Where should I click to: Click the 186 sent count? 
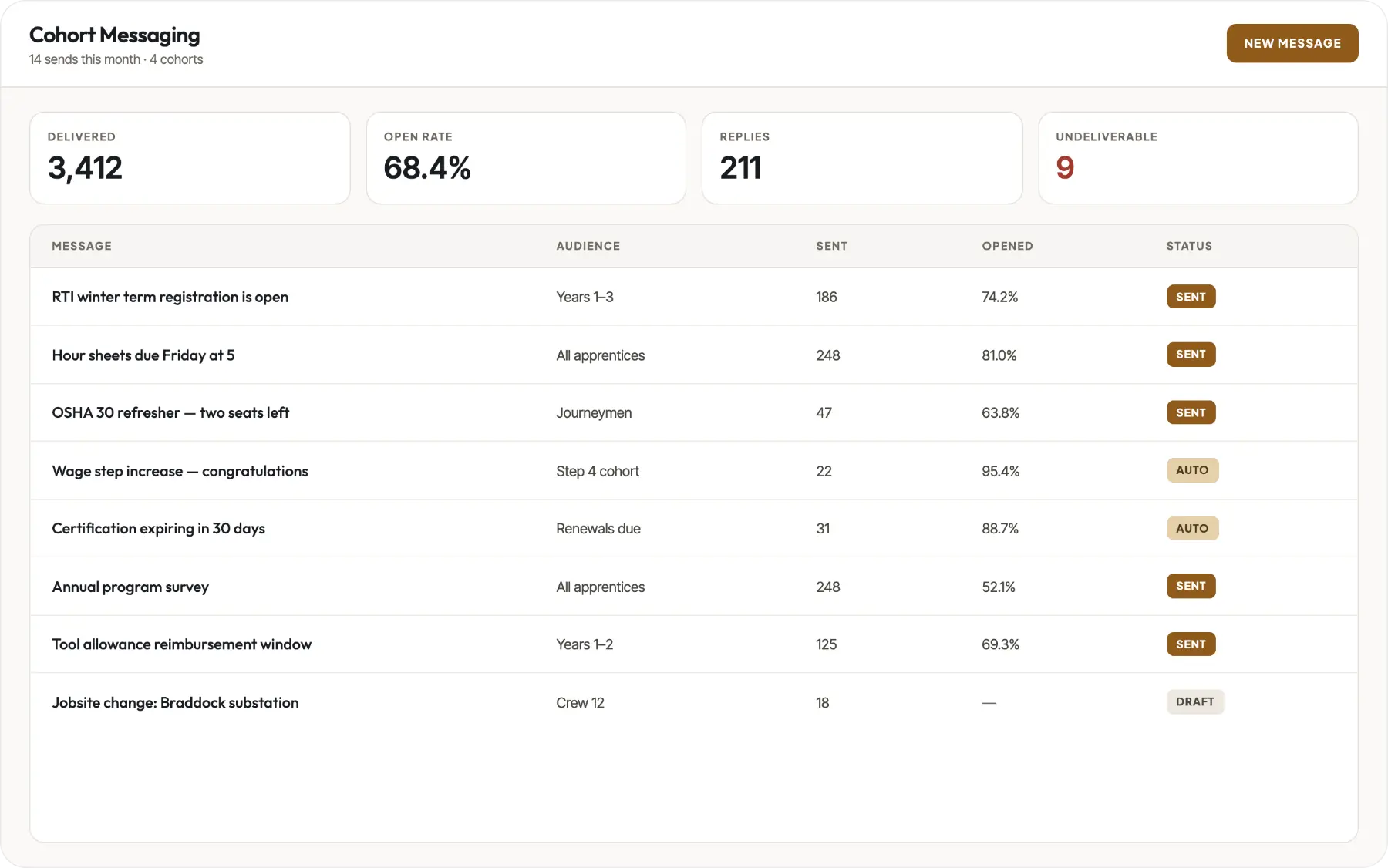[827, 297]
